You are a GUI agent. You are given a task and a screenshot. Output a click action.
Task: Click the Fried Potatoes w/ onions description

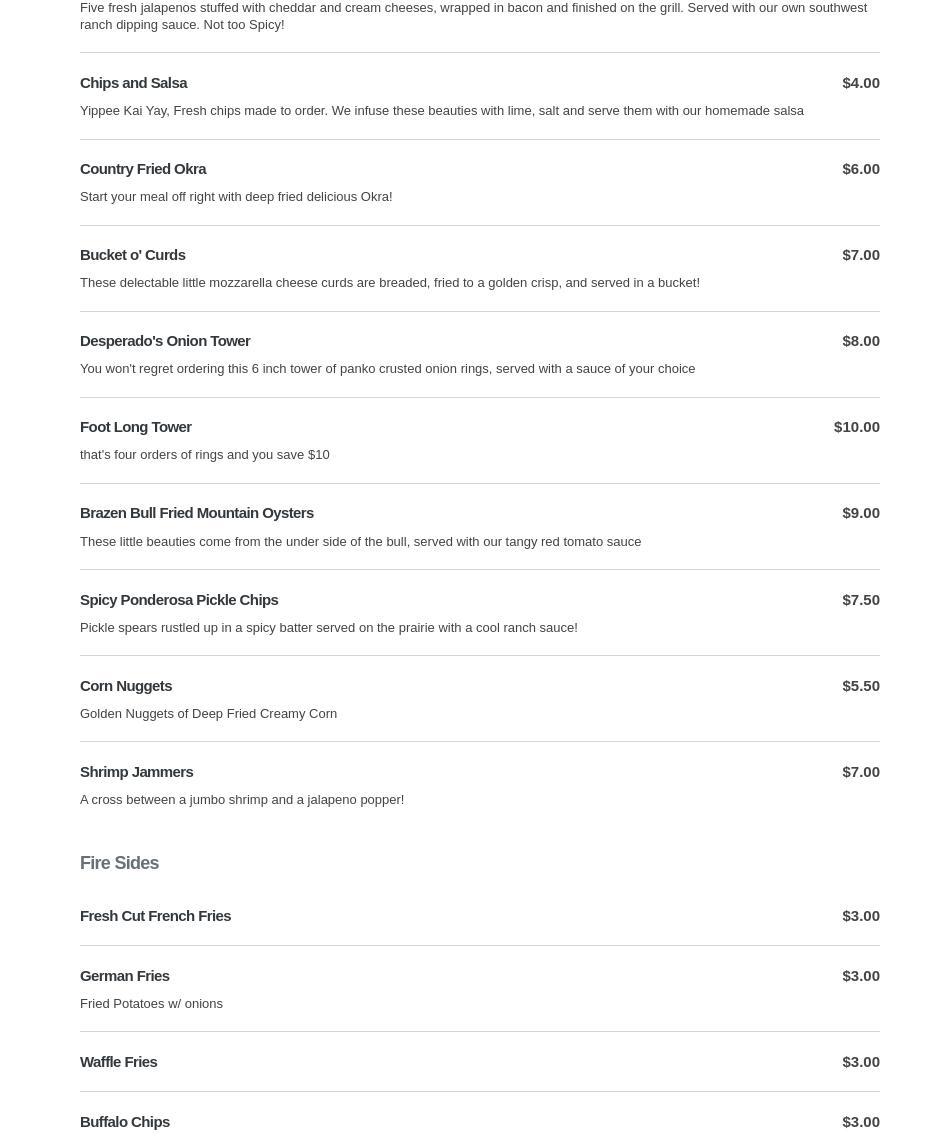(151, 1004)
